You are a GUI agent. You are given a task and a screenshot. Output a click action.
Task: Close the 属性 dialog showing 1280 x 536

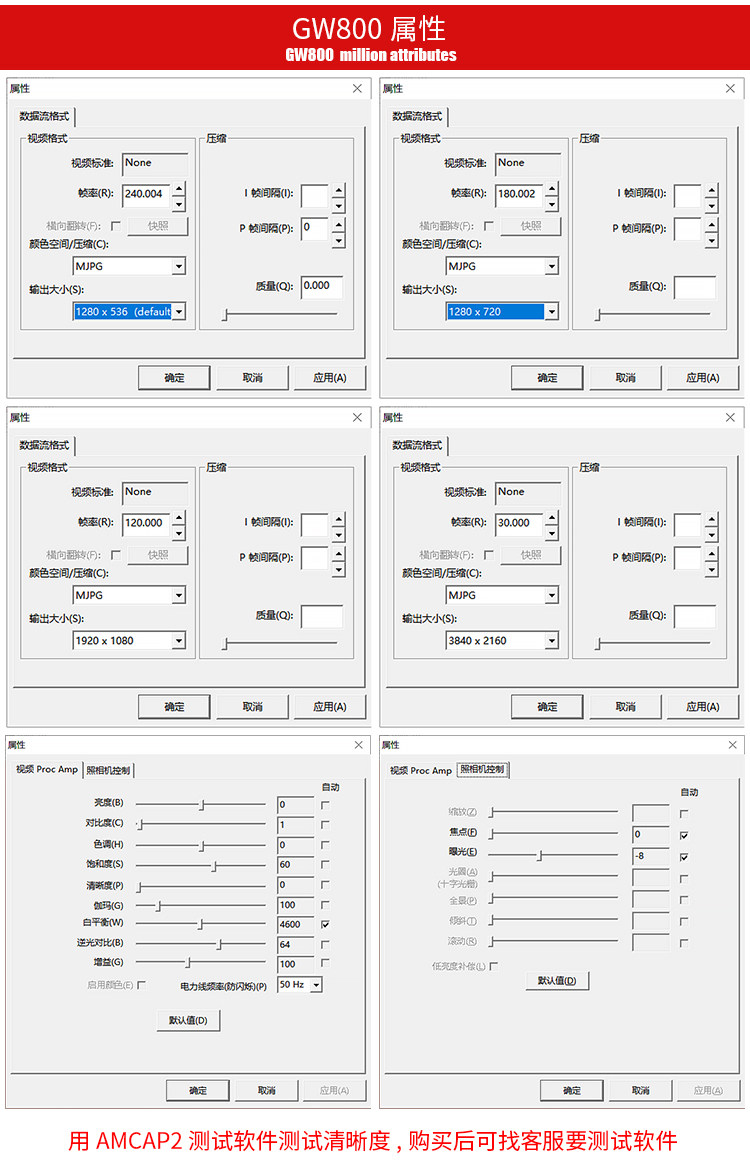click(x=357, y=88)
